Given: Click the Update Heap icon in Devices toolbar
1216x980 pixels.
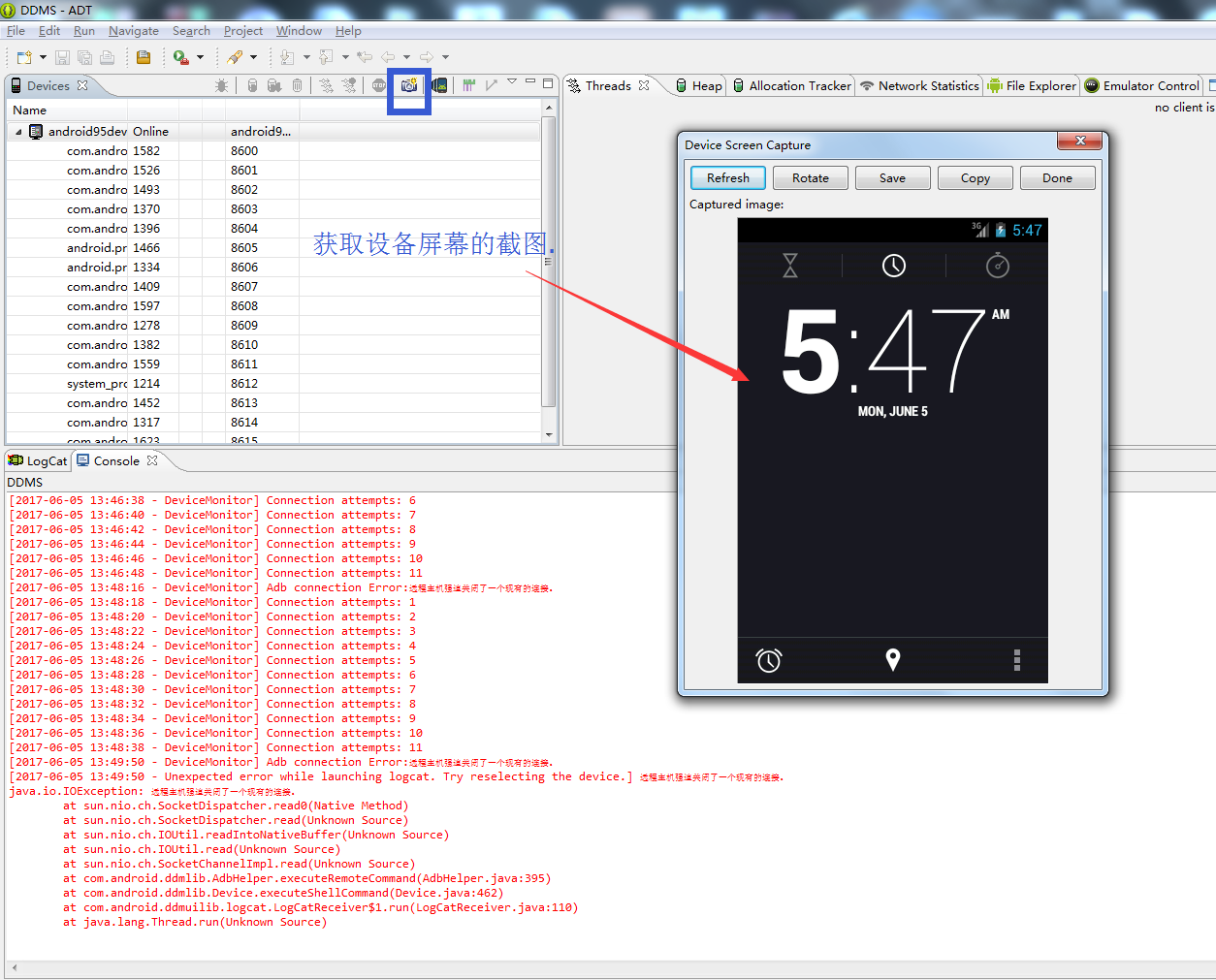Looking at the screenshot, I should tap(252, 85).
